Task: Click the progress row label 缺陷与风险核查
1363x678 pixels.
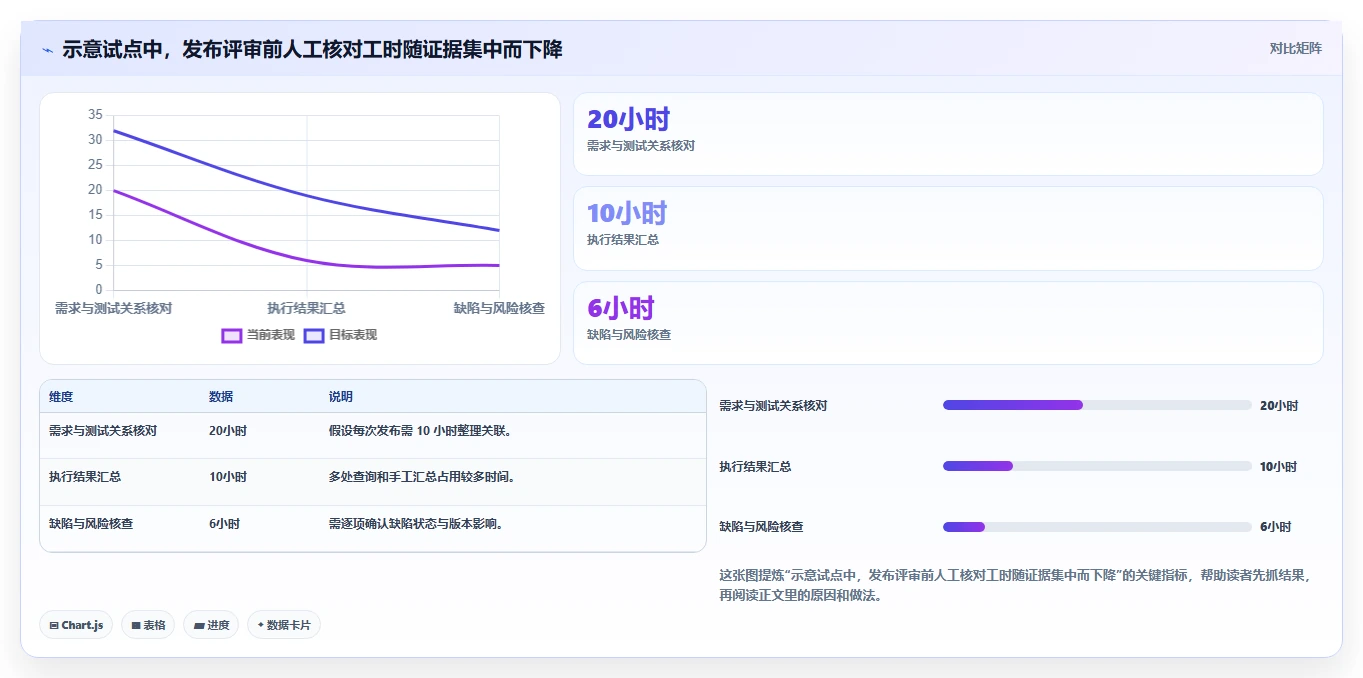Action: (x=761, y=527)
